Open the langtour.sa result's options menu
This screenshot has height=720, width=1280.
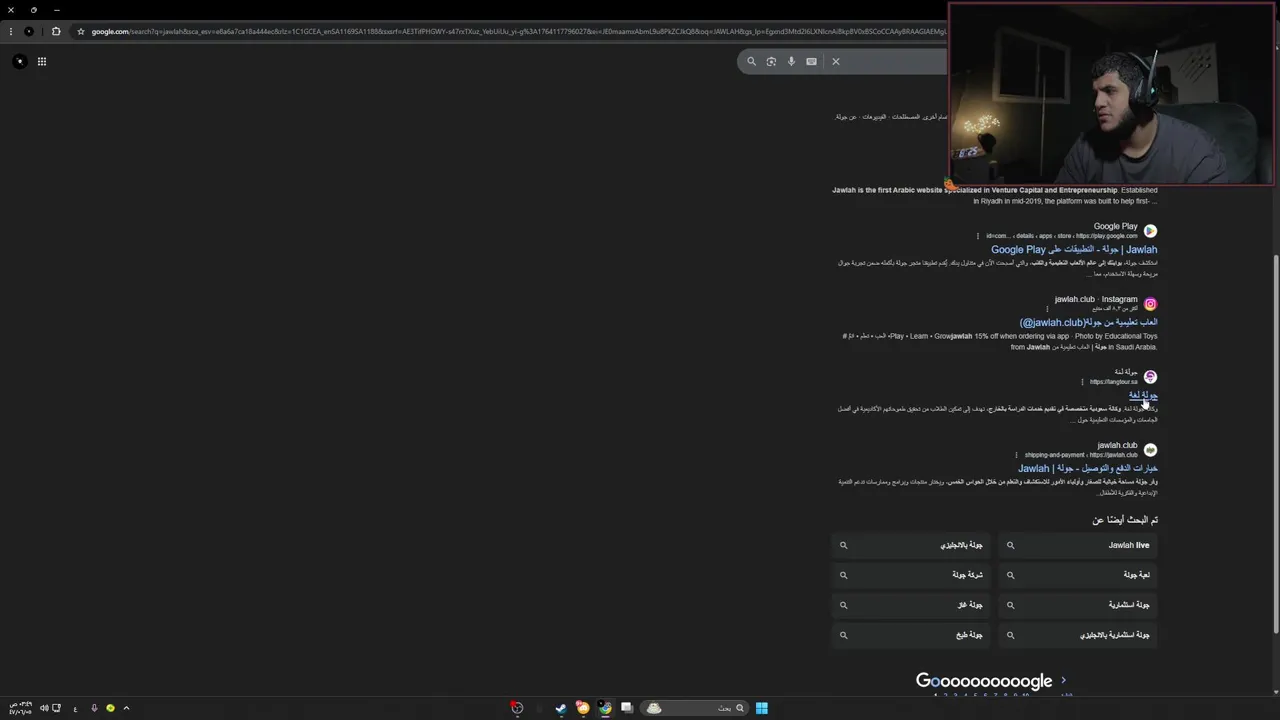(x=1082, y=382)
